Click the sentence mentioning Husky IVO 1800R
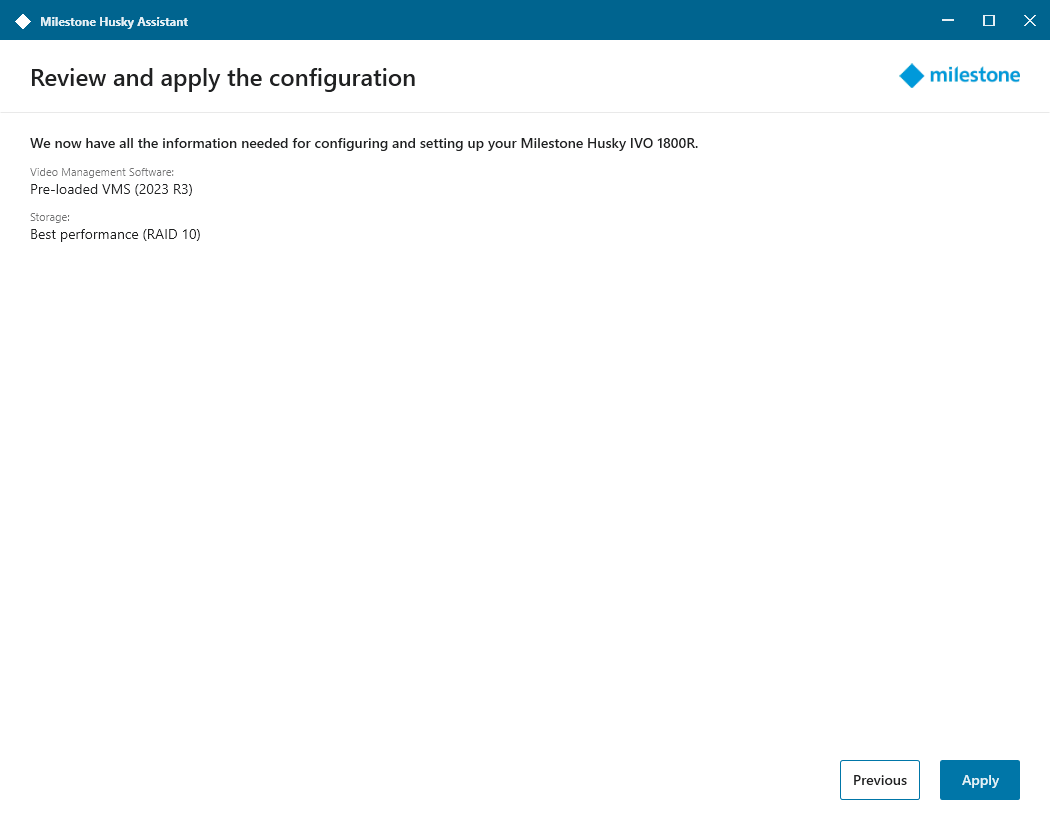 coord(364,143)
